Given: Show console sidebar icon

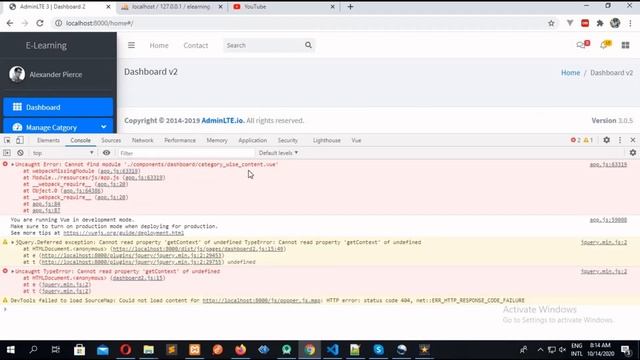Looking at the screenshot, I should (7, 153).
